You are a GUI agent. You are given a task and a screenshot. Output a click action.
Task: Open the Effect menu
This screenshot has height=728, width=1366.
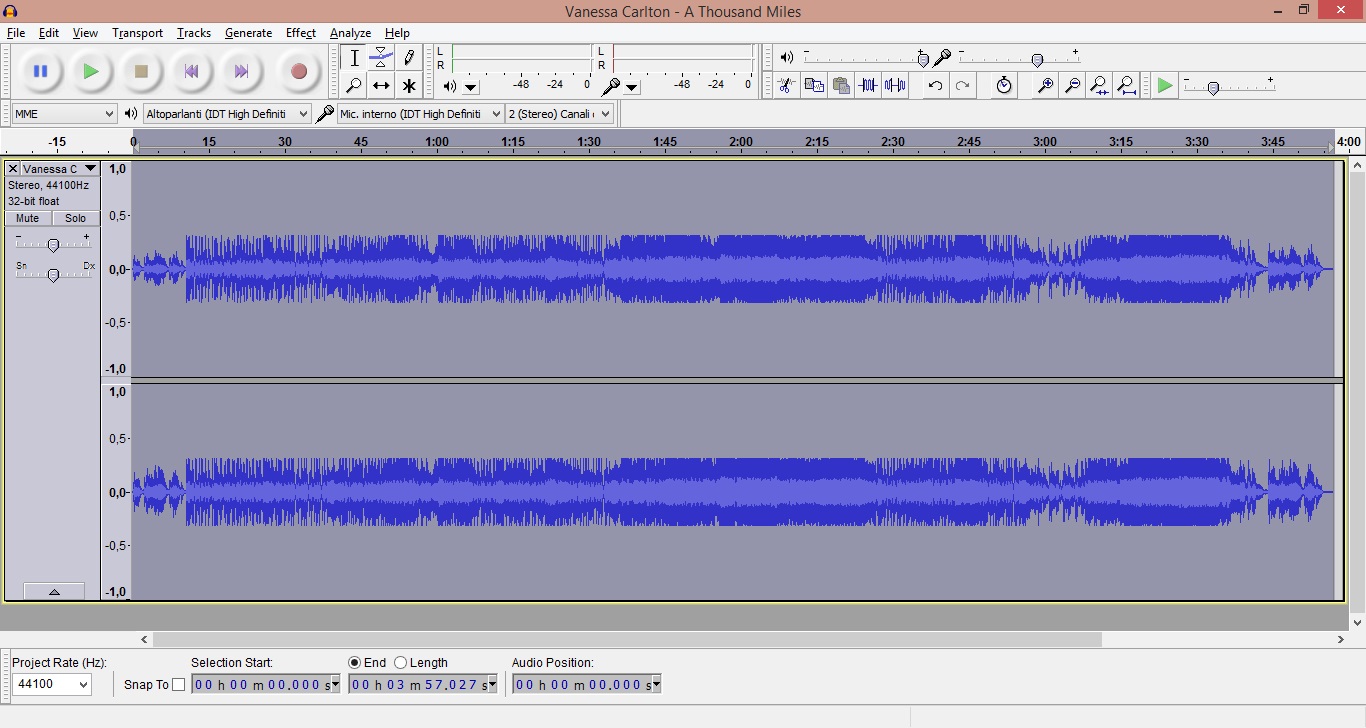pyautogui.click(x=301, y=33)
